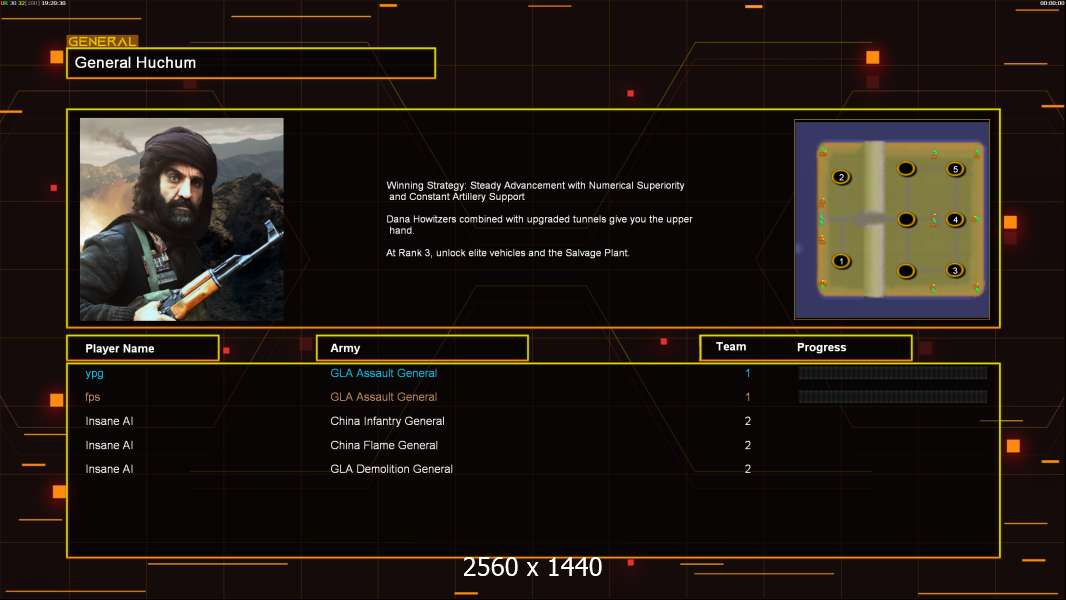Click unnumbered black spot between markers 2 and 5
The image size is (1066, 600).
click(x=906, y=169)
